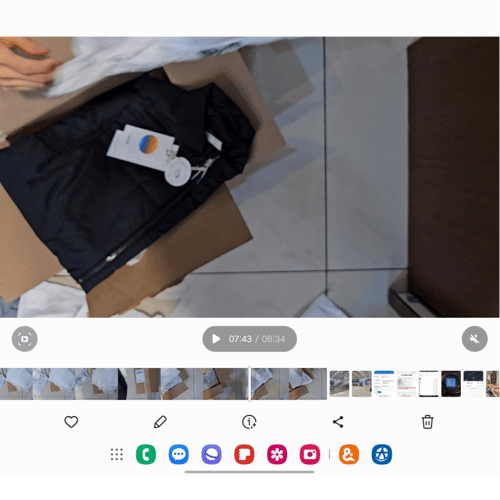
Task: Open the blue Messages app
Action: click(179, 454)
